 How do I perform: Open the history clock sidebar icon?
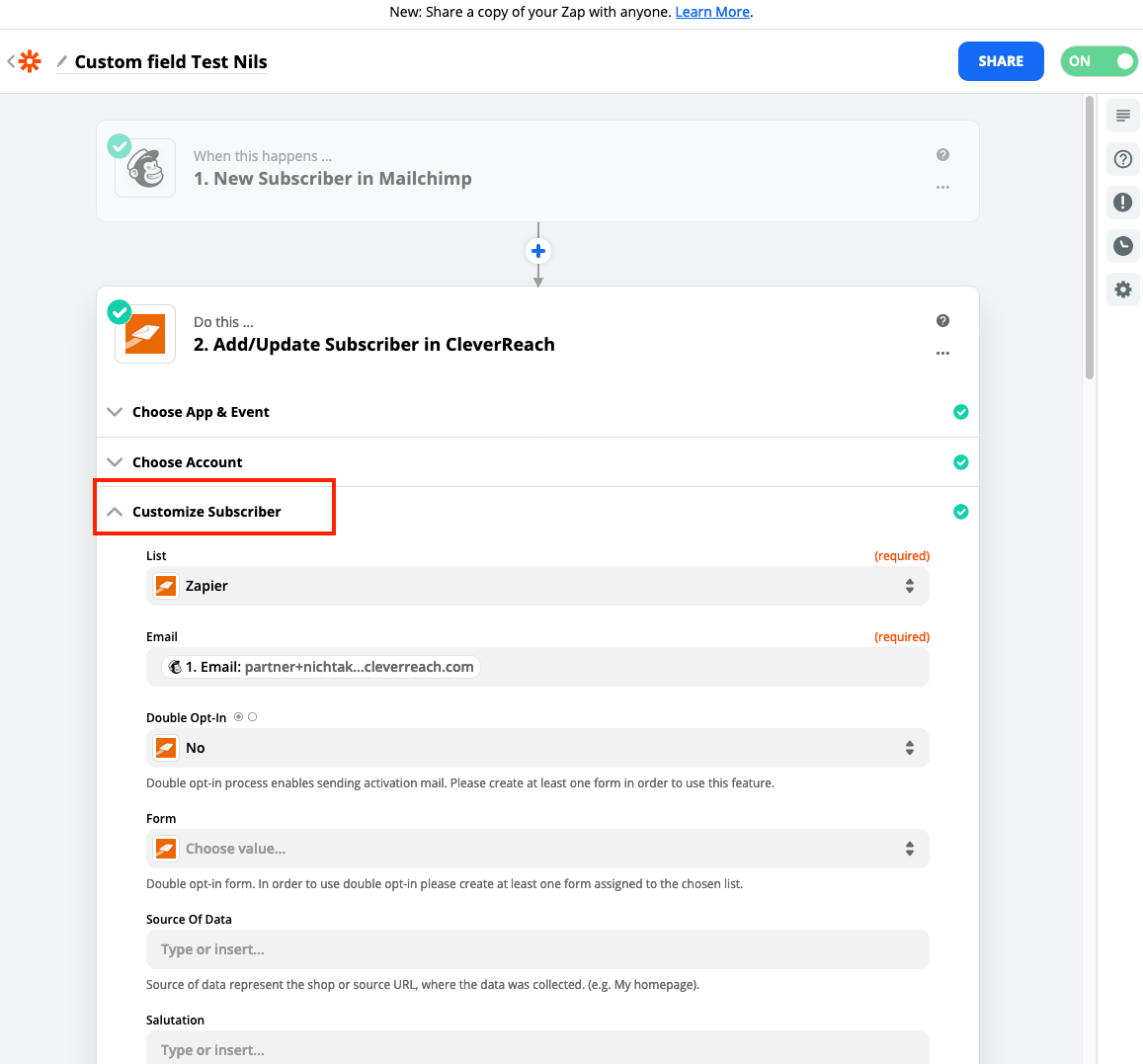coord(1122,246)
